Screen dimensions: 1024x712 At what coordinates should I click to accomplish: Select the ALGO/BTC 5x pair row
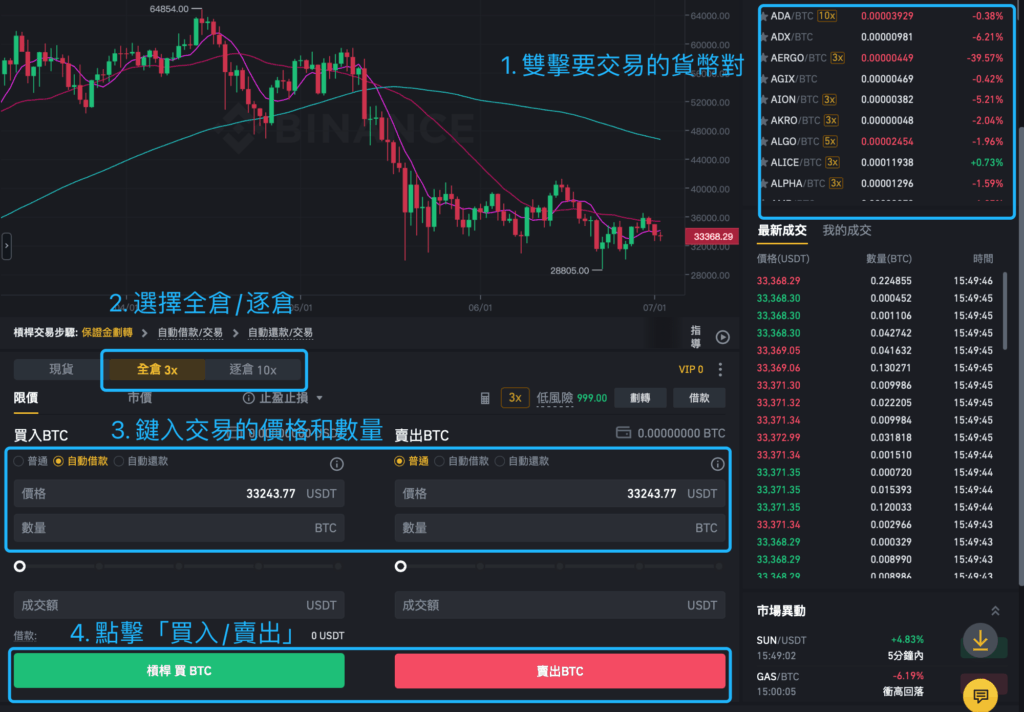(883, 141)
